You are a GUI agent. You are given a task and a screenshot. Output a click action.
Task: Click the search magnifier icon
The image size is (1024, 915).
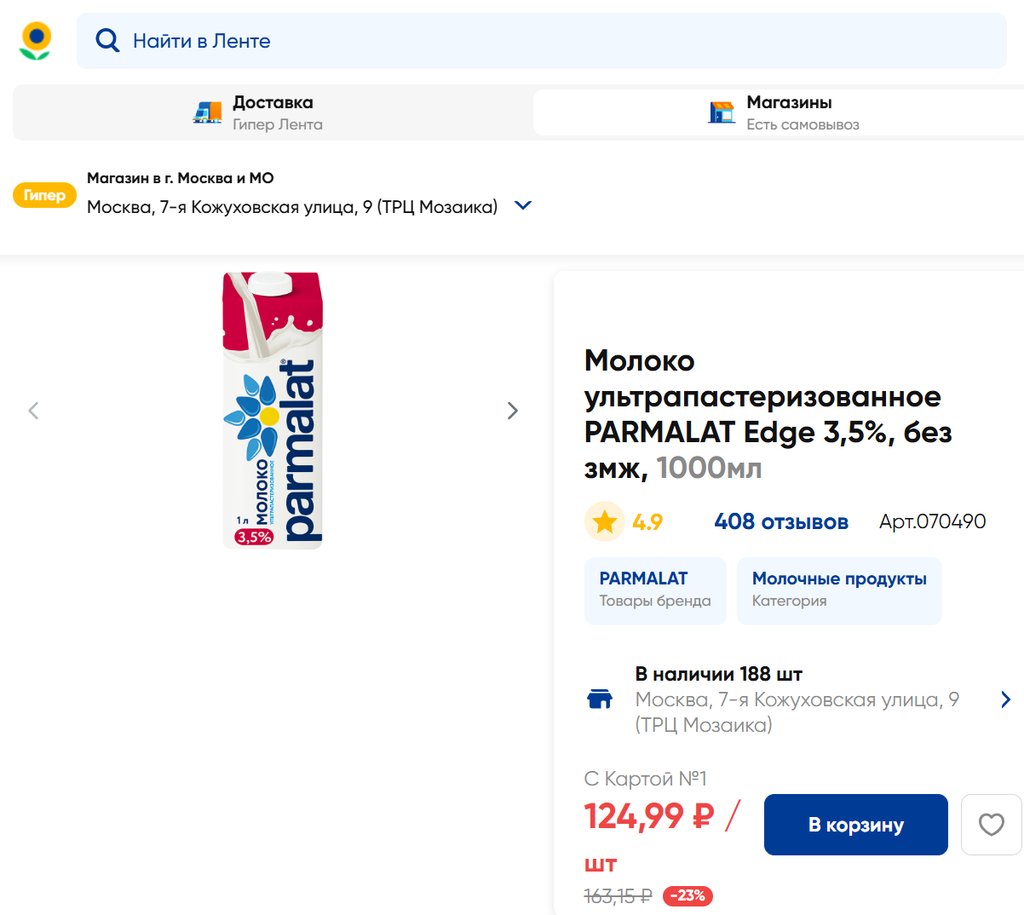(107, 40)
